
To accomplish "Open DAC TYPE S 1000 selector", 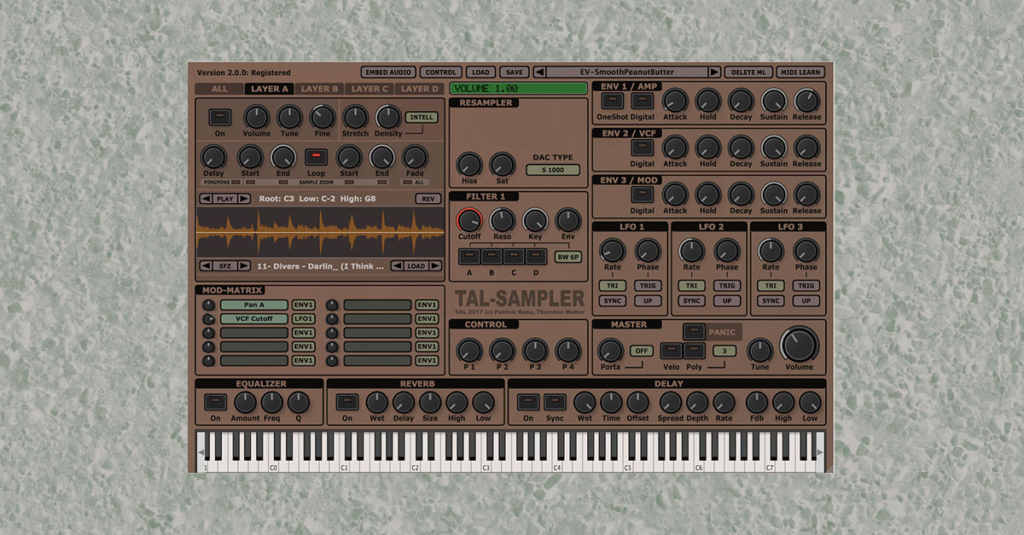I will coord(552,170).
